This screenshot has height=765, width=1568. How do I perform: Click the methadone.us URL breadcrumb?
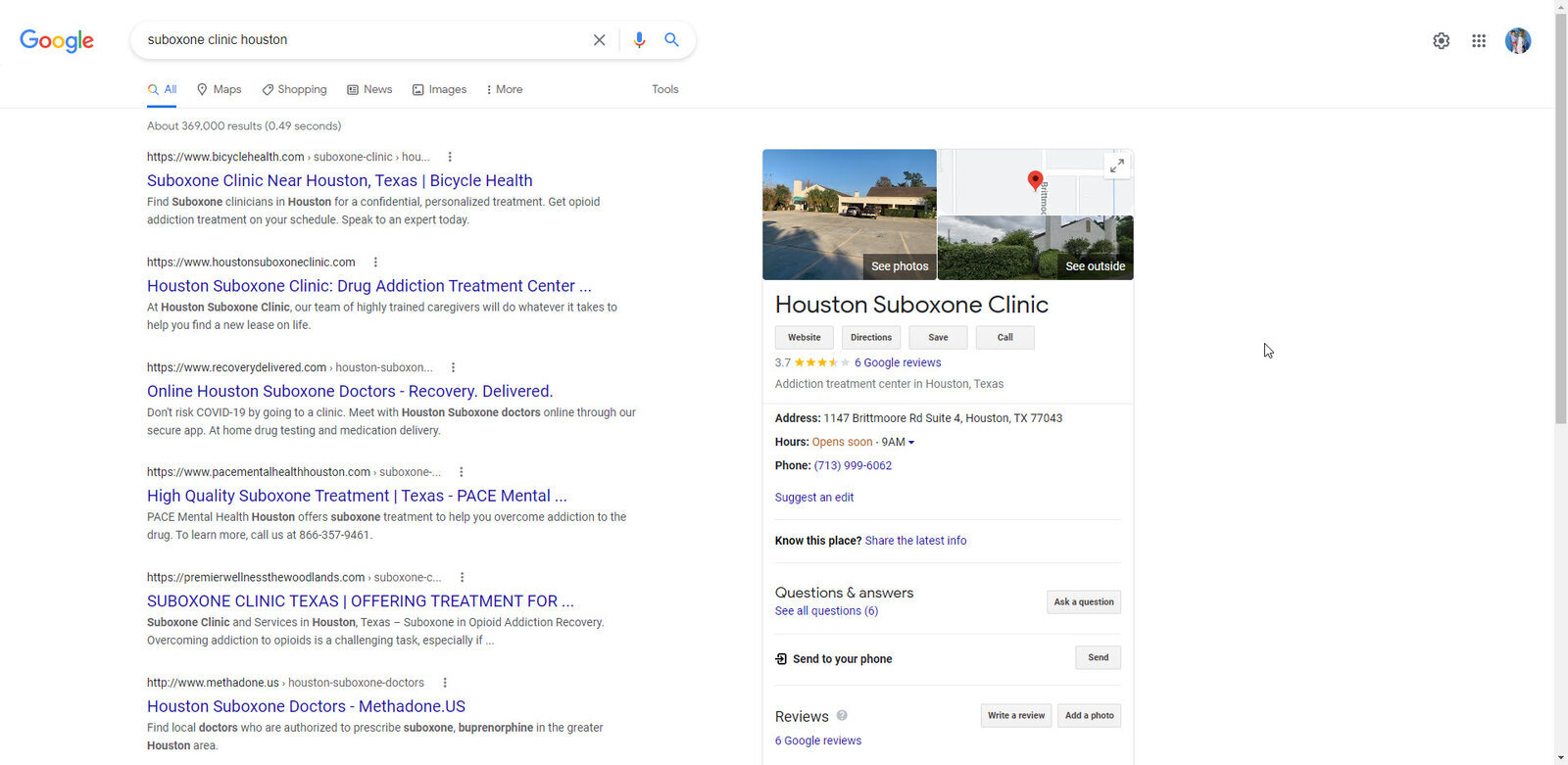[x=285, y=683]
